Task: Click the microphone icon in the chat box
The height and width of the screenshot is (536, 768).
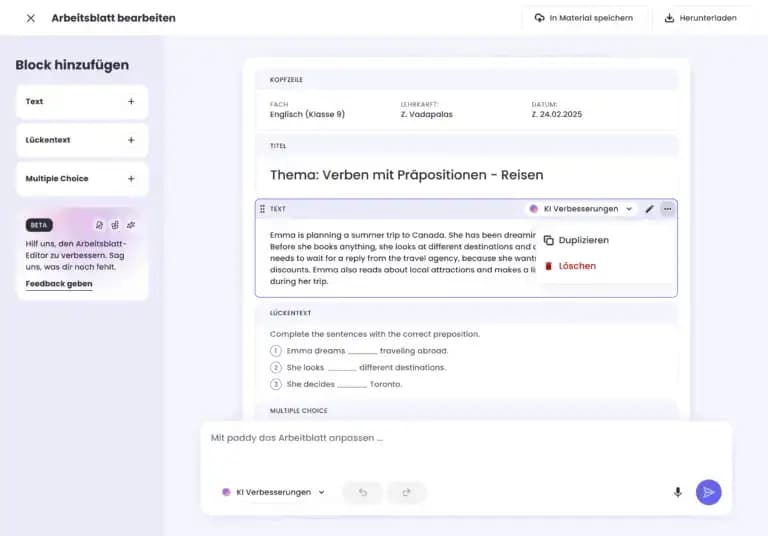Action: click(678, 492)
